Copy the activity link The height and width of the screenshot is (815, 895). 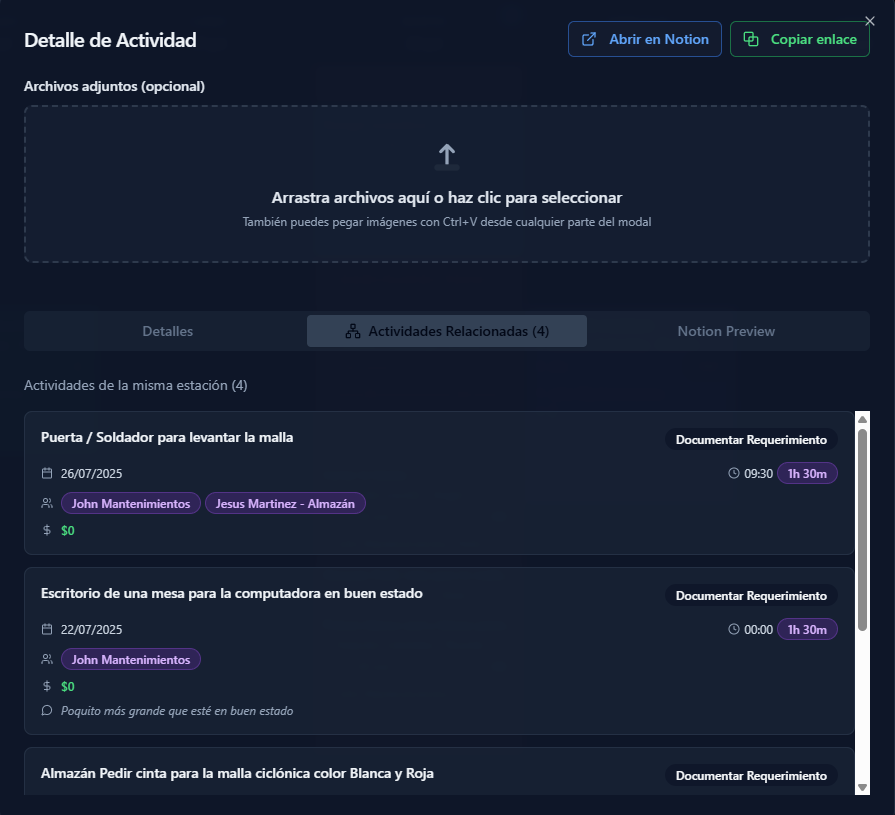click(x=799, y=39)
